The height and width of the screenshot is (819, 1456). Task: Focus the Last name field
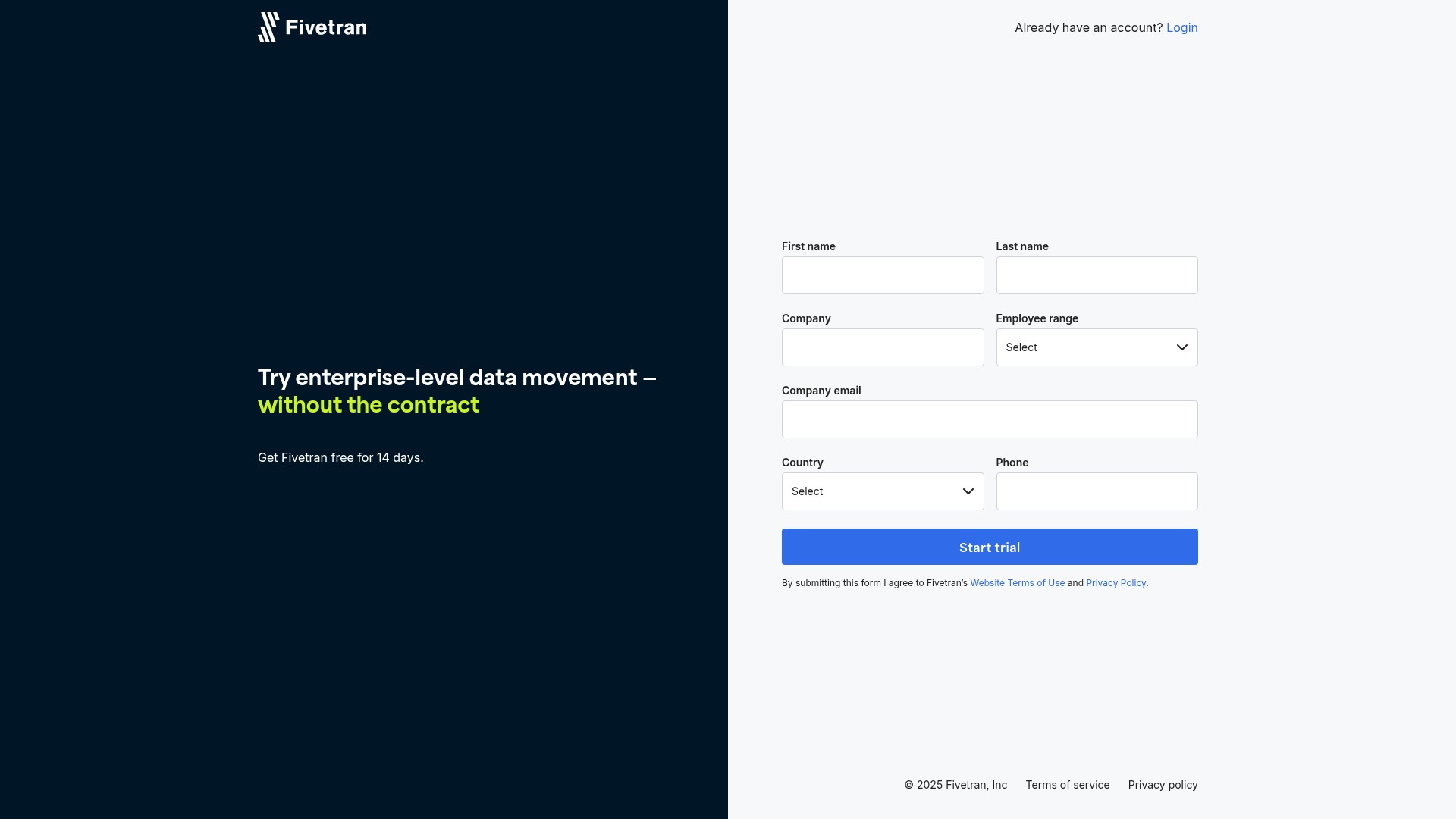click(1097, 275)
